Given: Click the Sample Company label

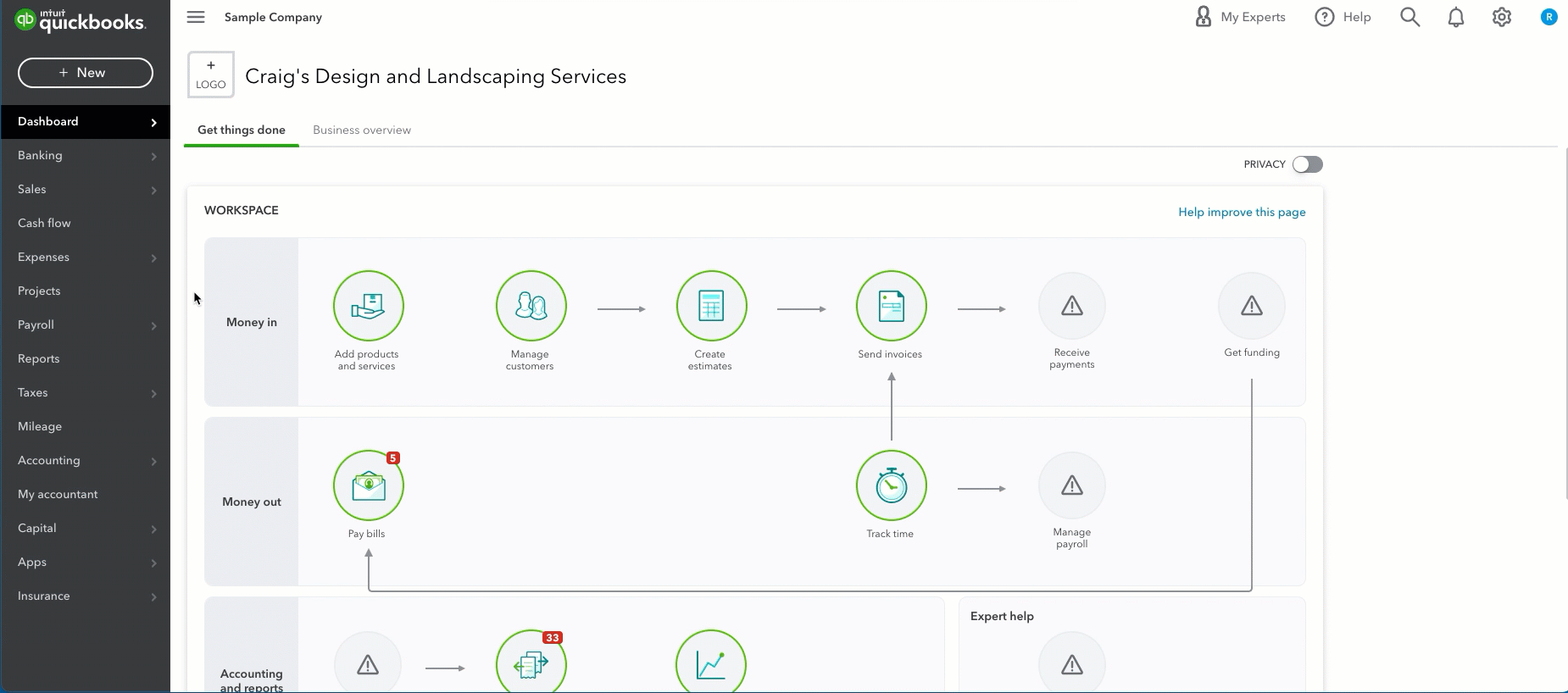Looking at the screenshot, I should [x=273, y=17].
